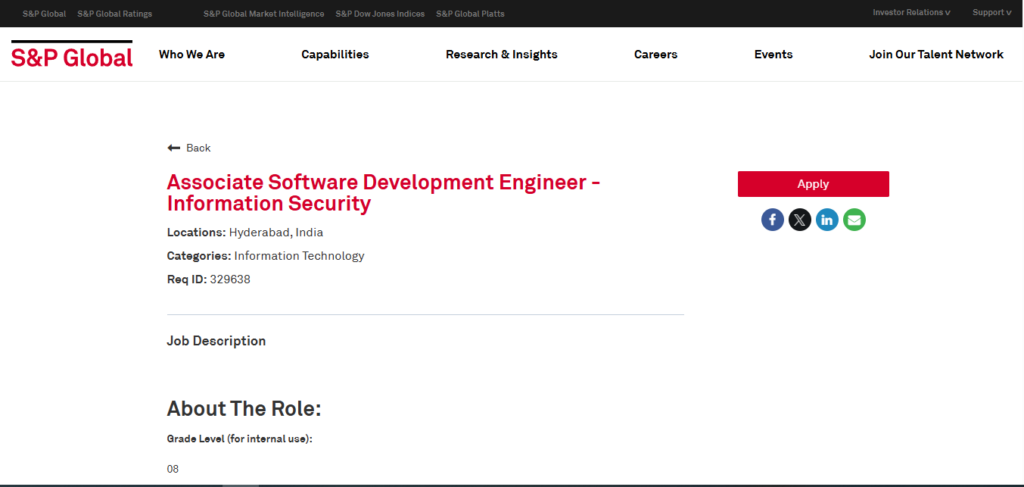
Task: Select location text Hyderabad, India
Action: [276, 232]
